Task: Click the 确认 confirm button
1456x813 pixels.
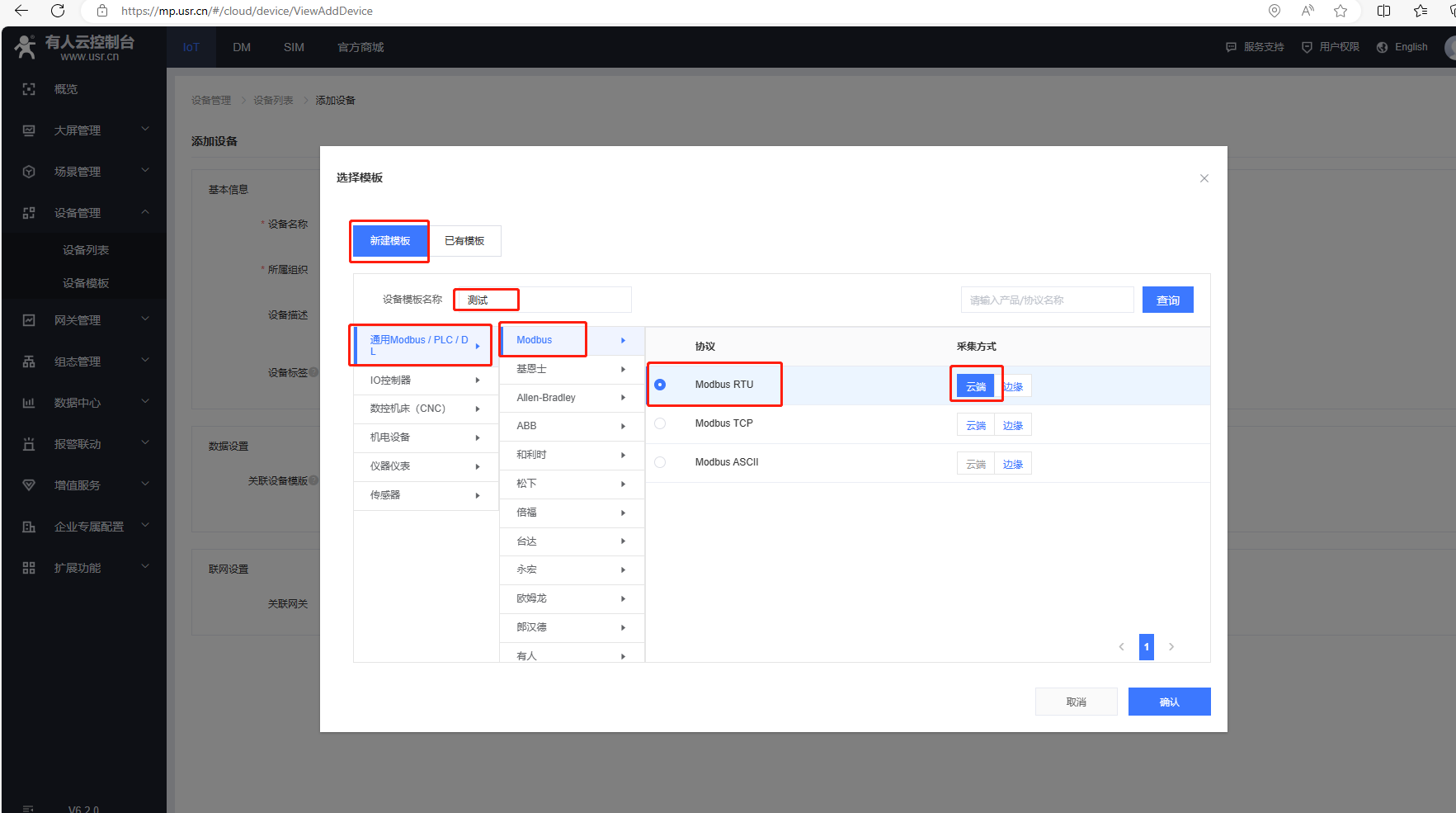Action: [x=1169, y=702]
